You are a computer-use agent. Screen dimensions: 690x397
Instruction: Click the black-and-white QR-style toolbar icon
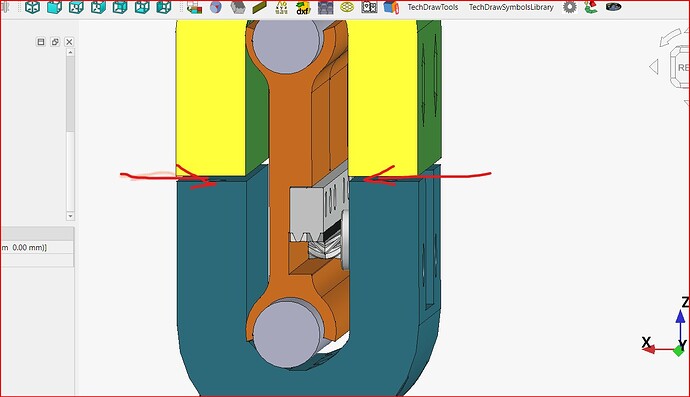369,7
